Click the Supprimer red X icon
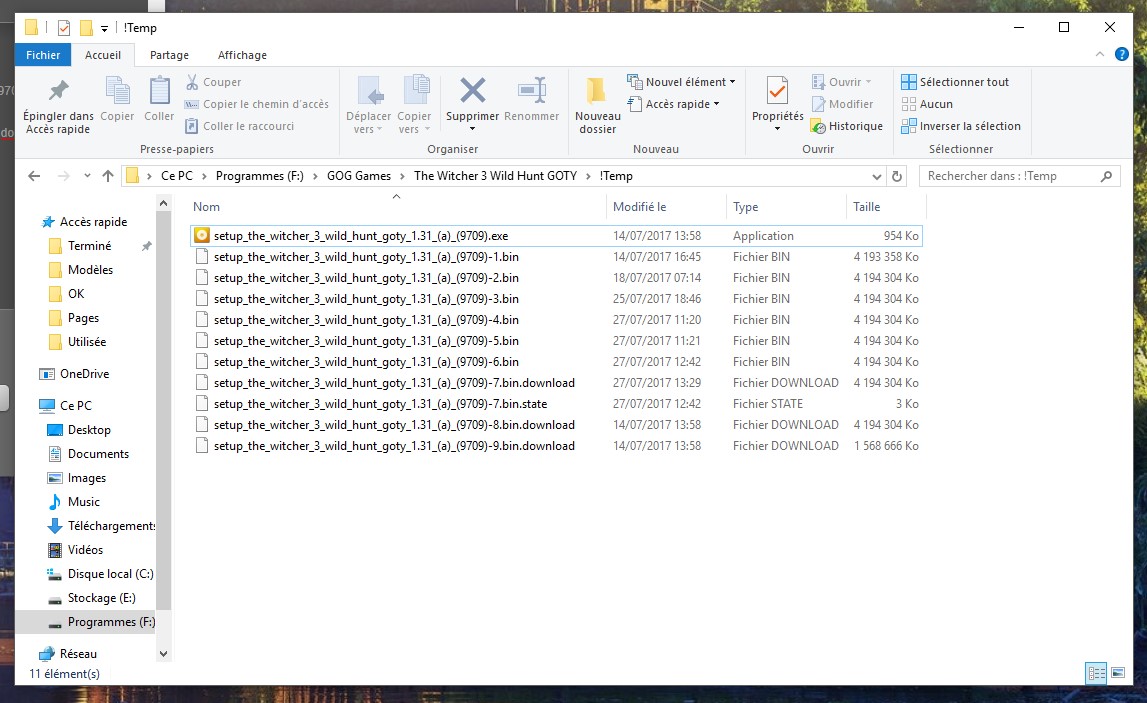 tap(473, 91)
